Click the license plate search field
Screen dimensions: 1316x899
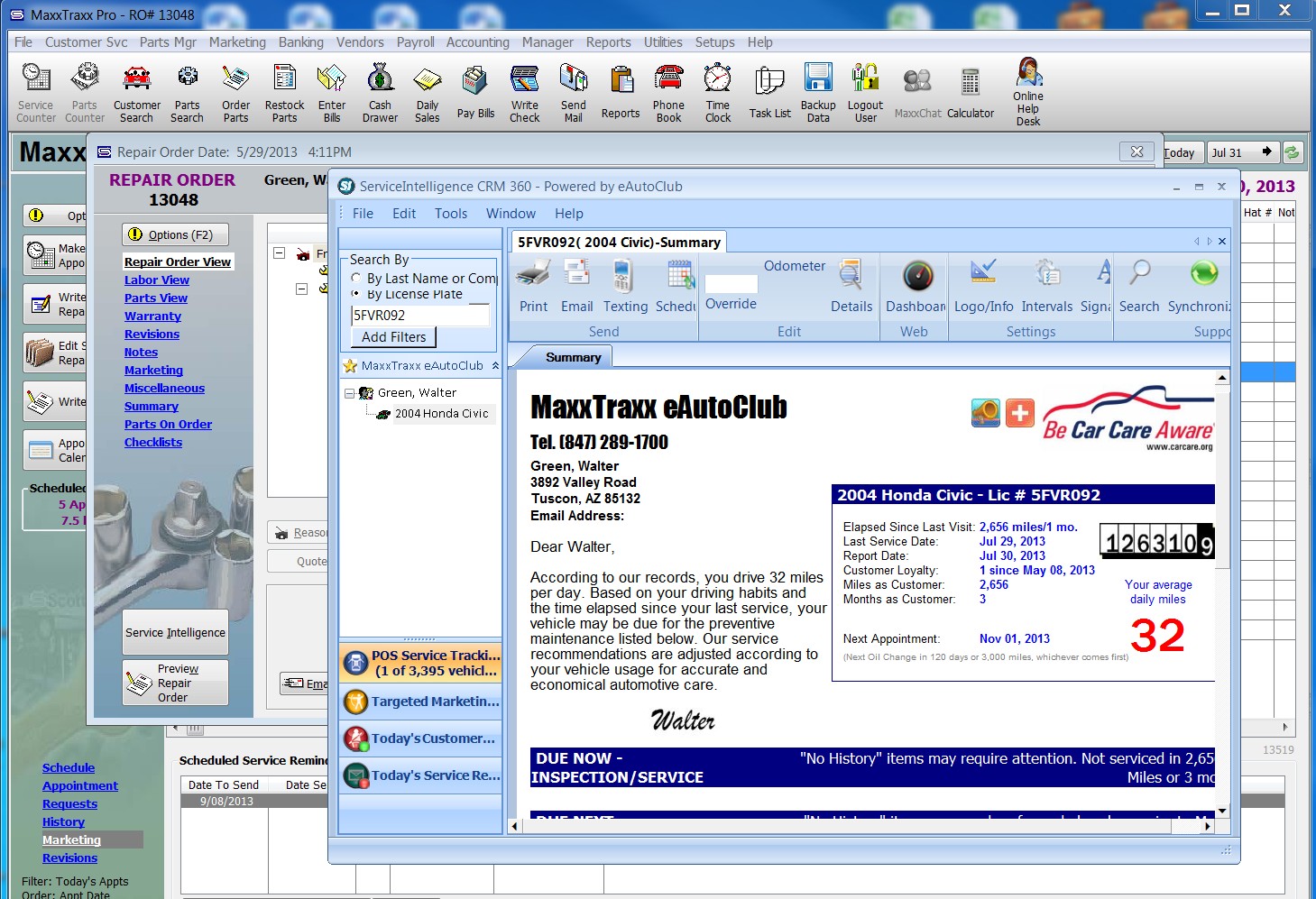[x=420, y=316]
